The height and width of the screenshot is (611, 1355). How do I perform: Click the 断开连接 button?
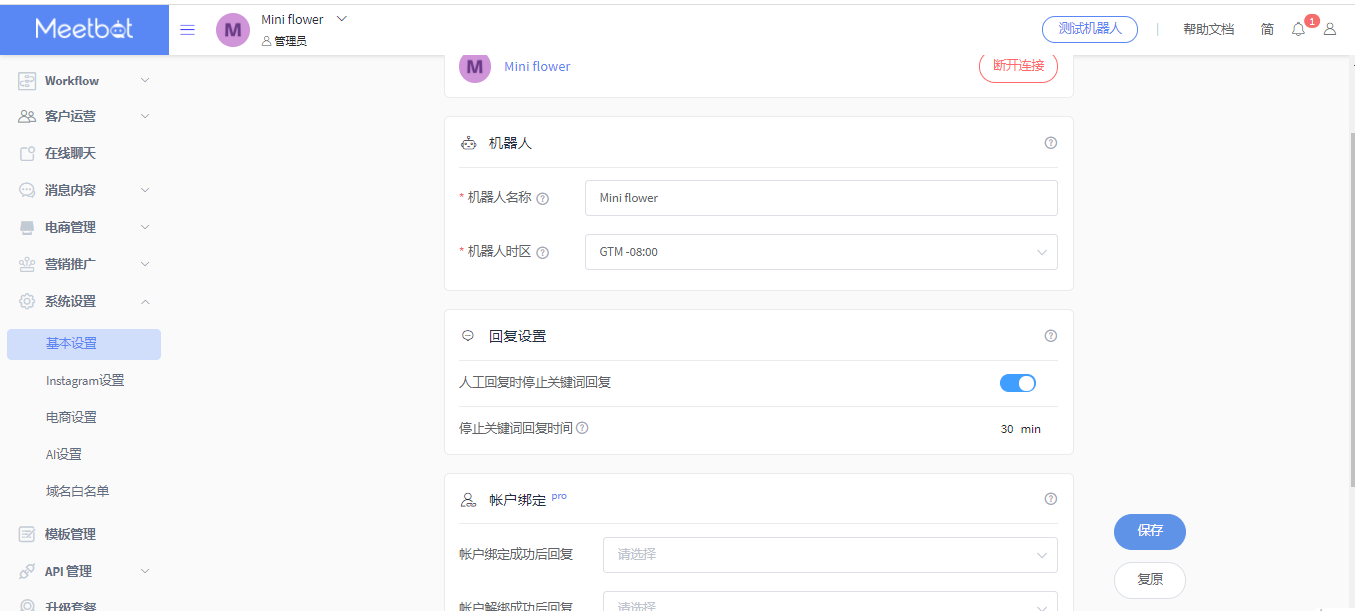coord(1018,66)
